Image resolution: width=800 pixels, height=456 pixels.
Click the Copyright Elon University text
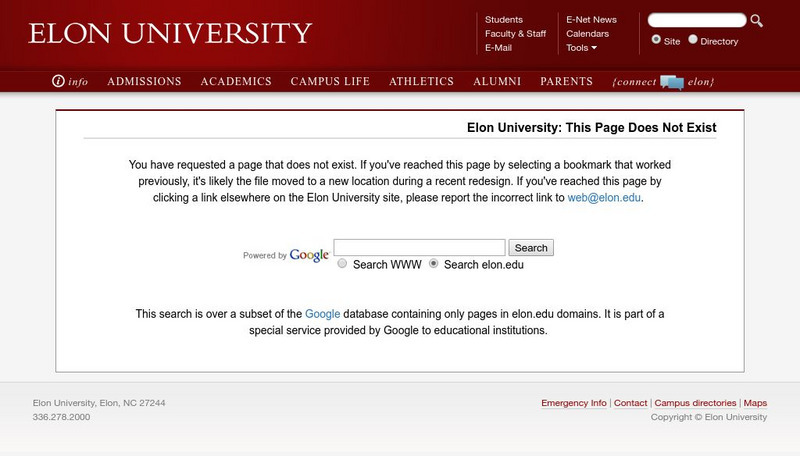coord(709,417)
